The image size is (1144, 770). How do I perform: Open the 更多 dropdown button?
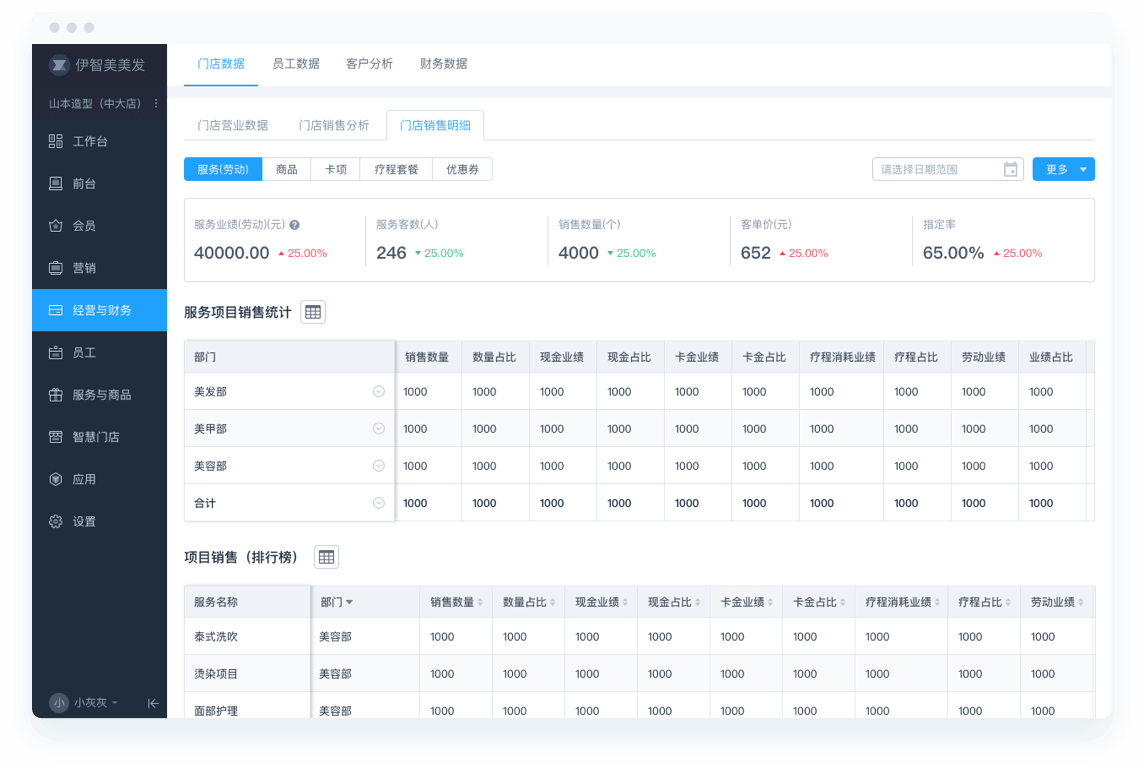coord(1063,169)
